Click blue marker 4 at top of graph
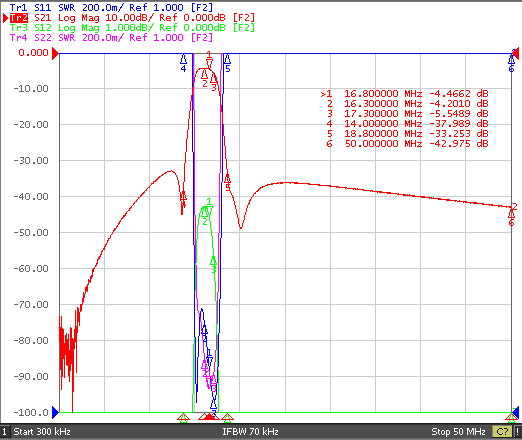The height and width of the screenshot is (440, 522). 183,63
